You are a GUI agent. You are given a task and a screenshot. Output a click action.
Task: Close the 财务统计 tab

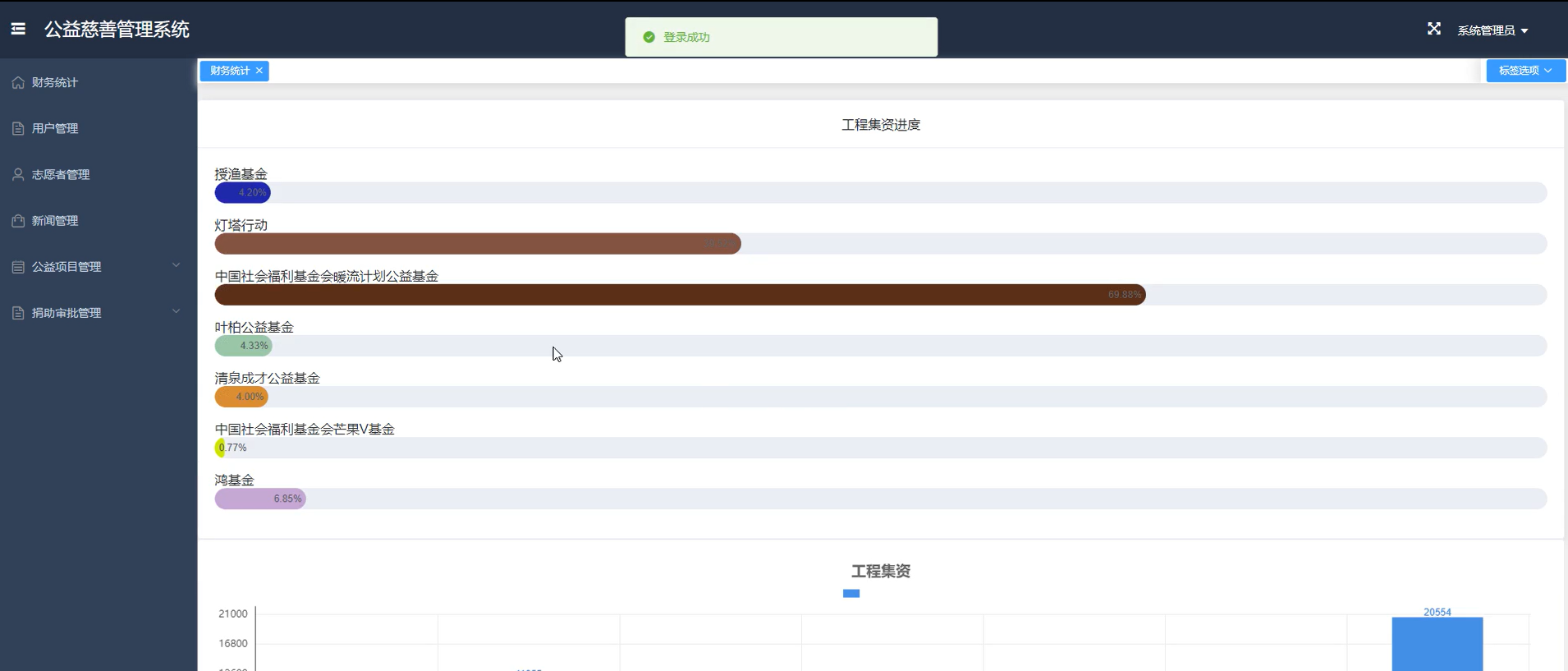click(x=259, y=71)
